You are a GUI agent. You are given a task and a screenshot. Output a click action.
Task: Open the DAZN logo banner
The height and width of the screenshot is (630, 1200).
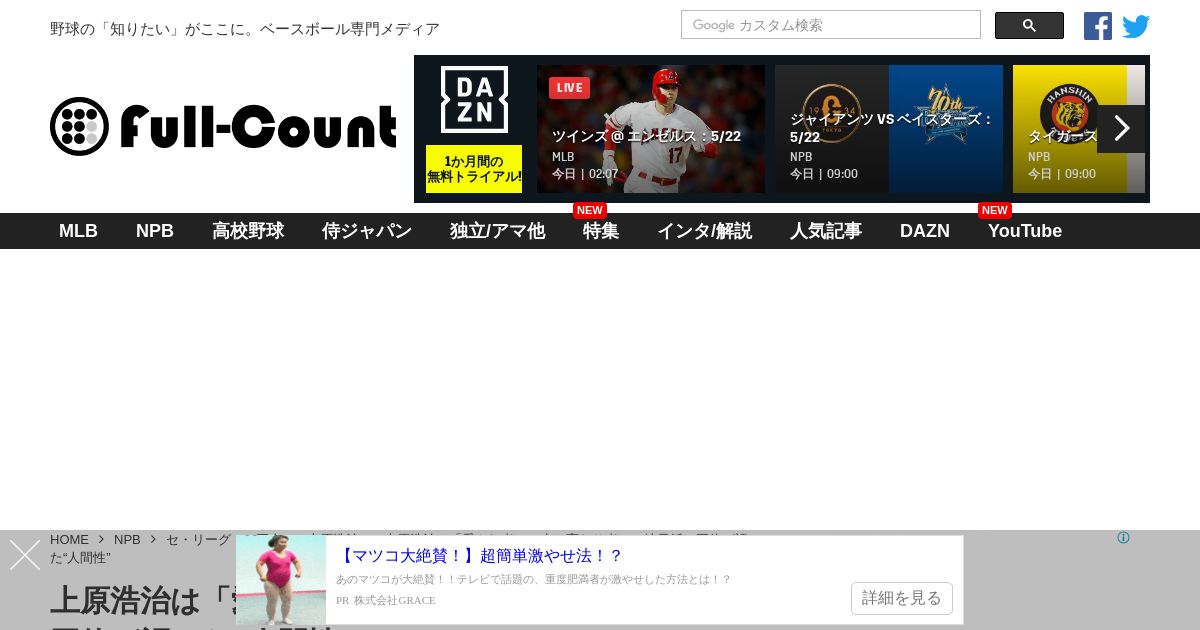[x=474, y=100]
